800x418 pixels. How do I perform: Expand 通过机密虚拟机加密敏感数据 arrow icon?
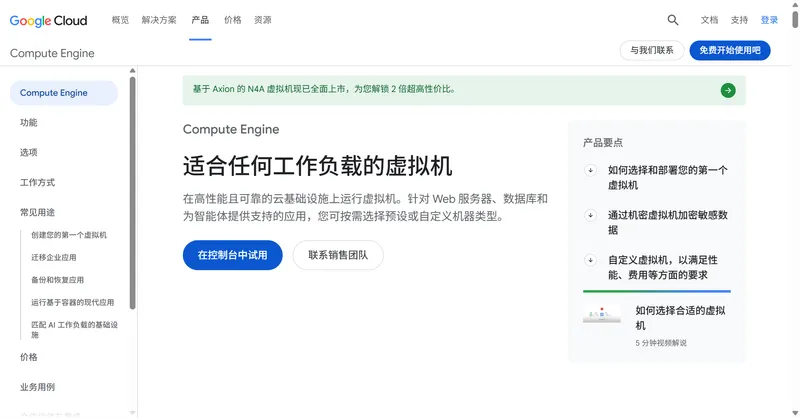(x=590, y=215)
